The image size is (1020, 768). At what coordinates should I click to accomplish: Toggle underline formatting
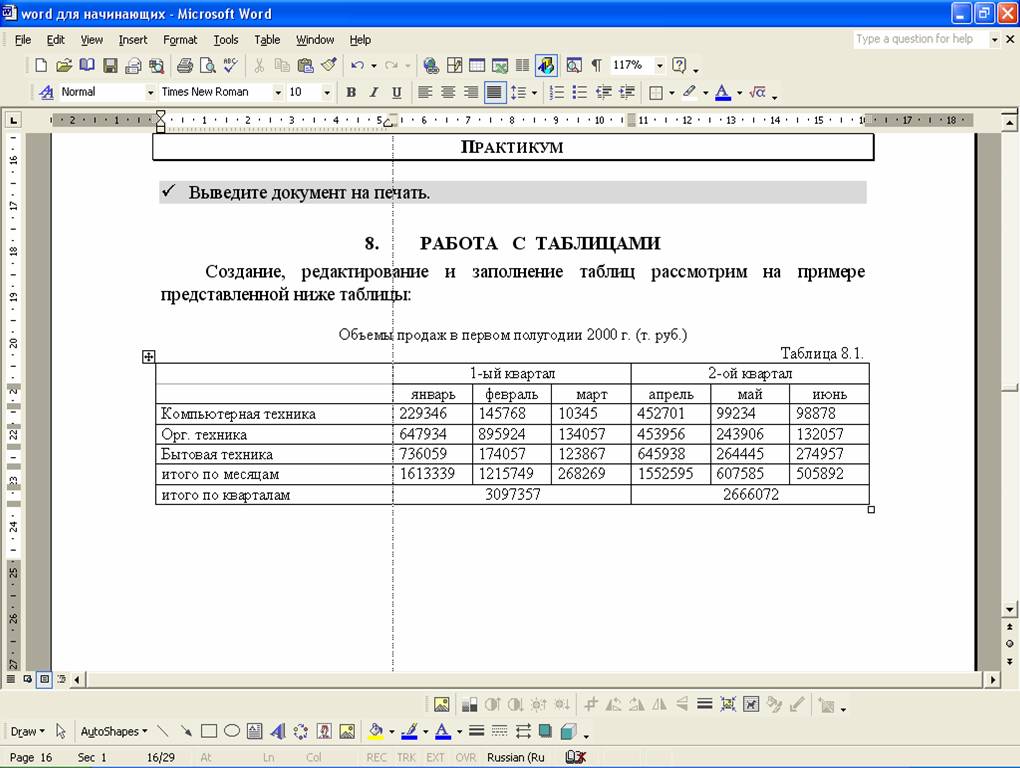pyautogui.click(x=397, y=92)
